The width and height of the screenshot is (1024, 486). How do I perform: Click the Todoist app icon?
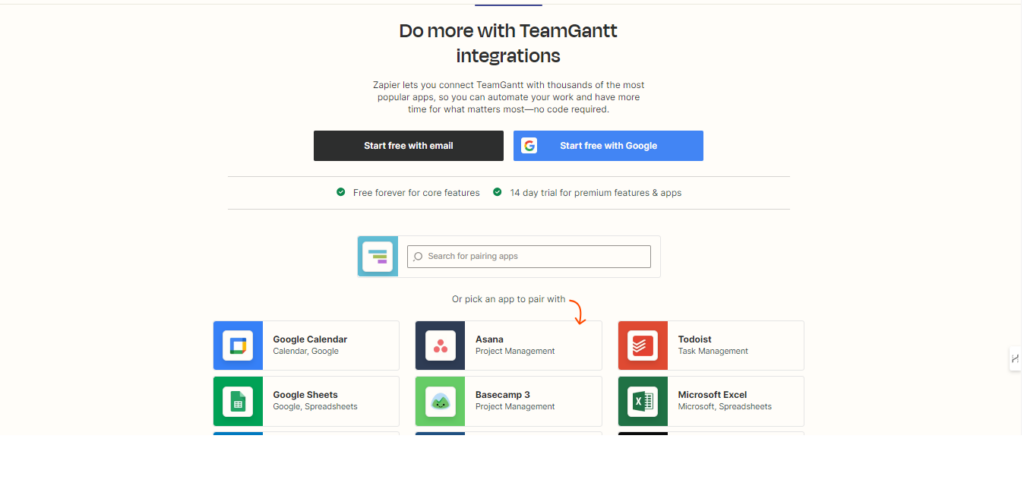643,346
